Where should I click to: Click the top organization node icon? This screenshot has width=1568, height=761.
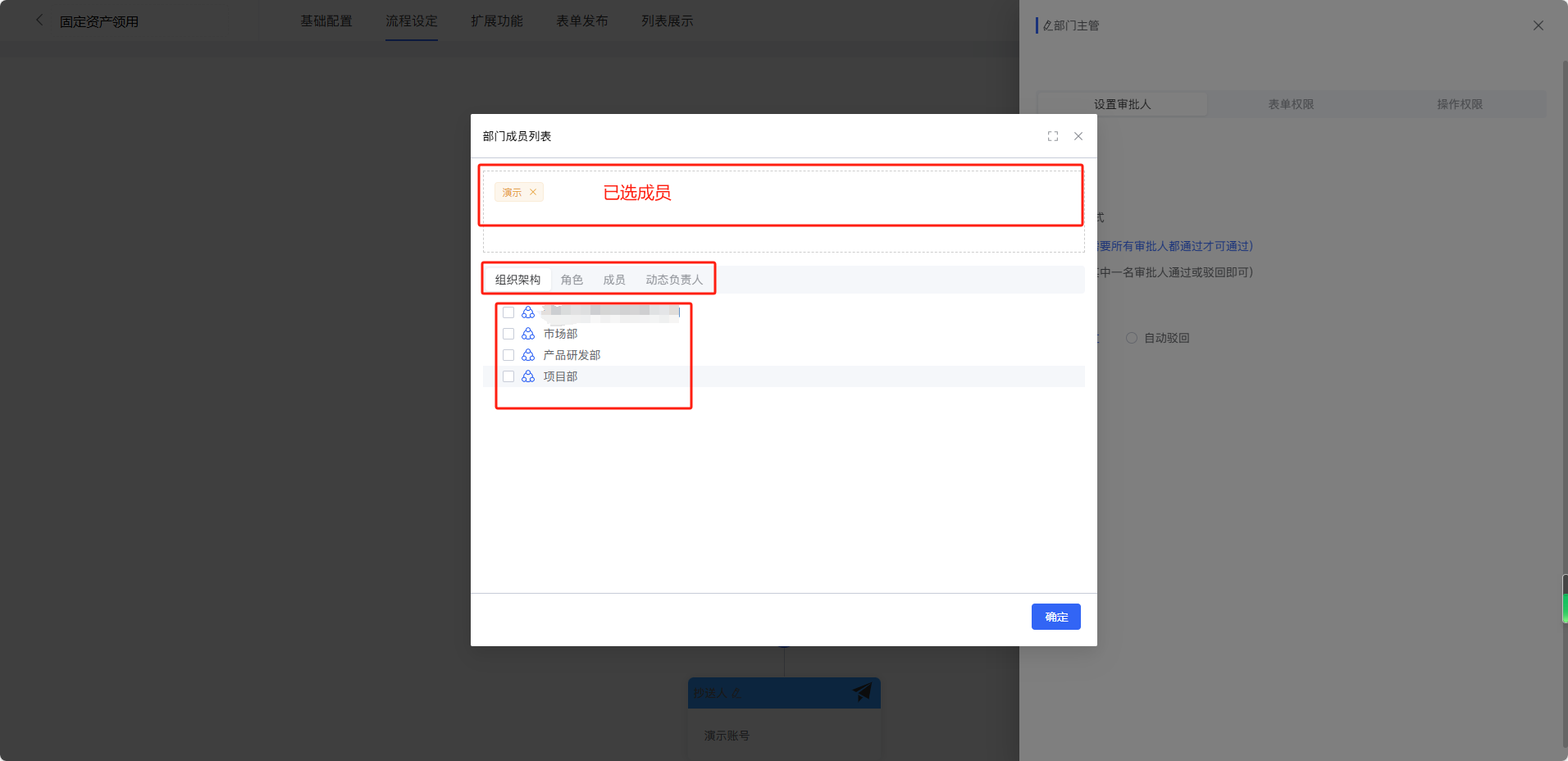[x=528, y=312]
